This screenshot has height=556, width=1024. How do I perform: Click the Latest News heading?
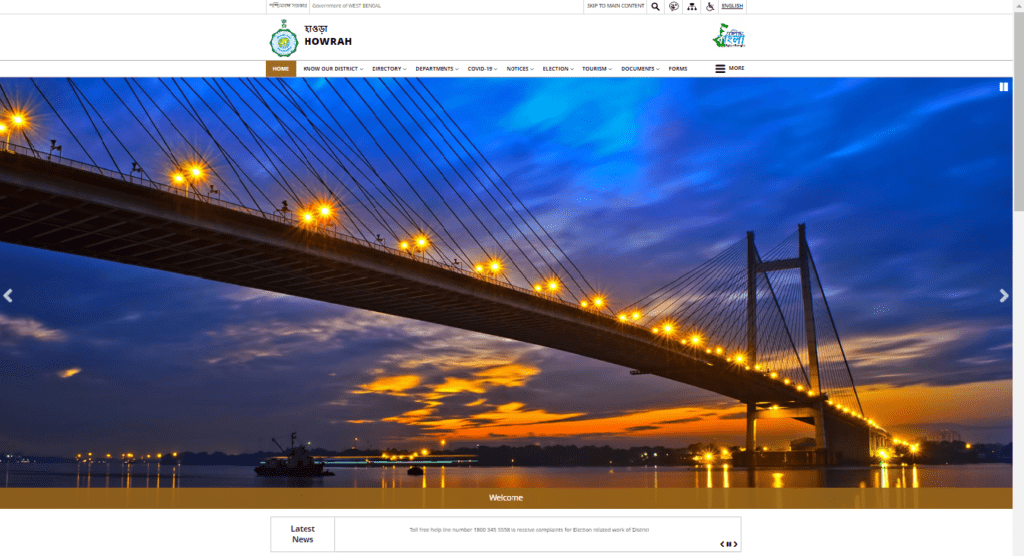coord(302,534)
